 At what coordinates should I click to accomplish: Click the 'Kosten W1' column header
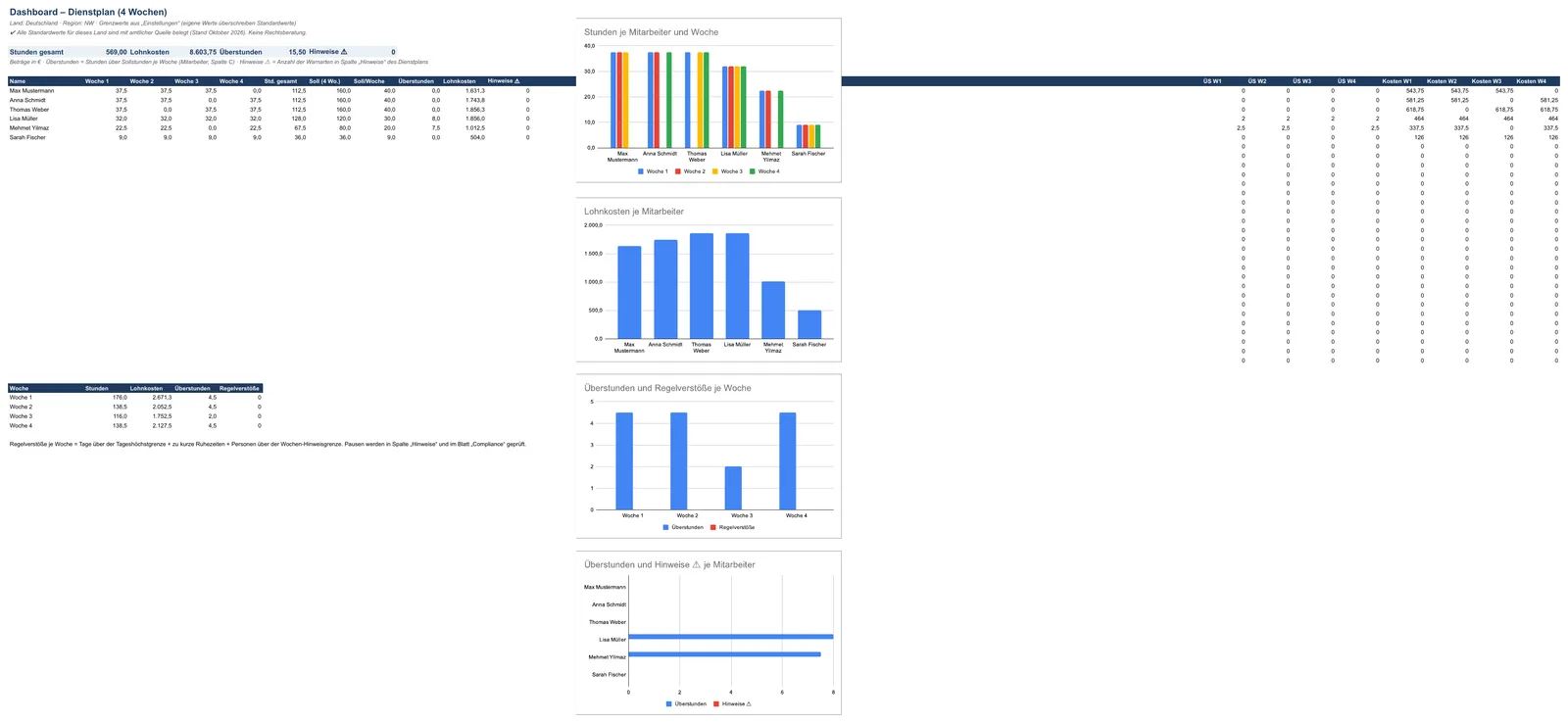click(1396, 81)
